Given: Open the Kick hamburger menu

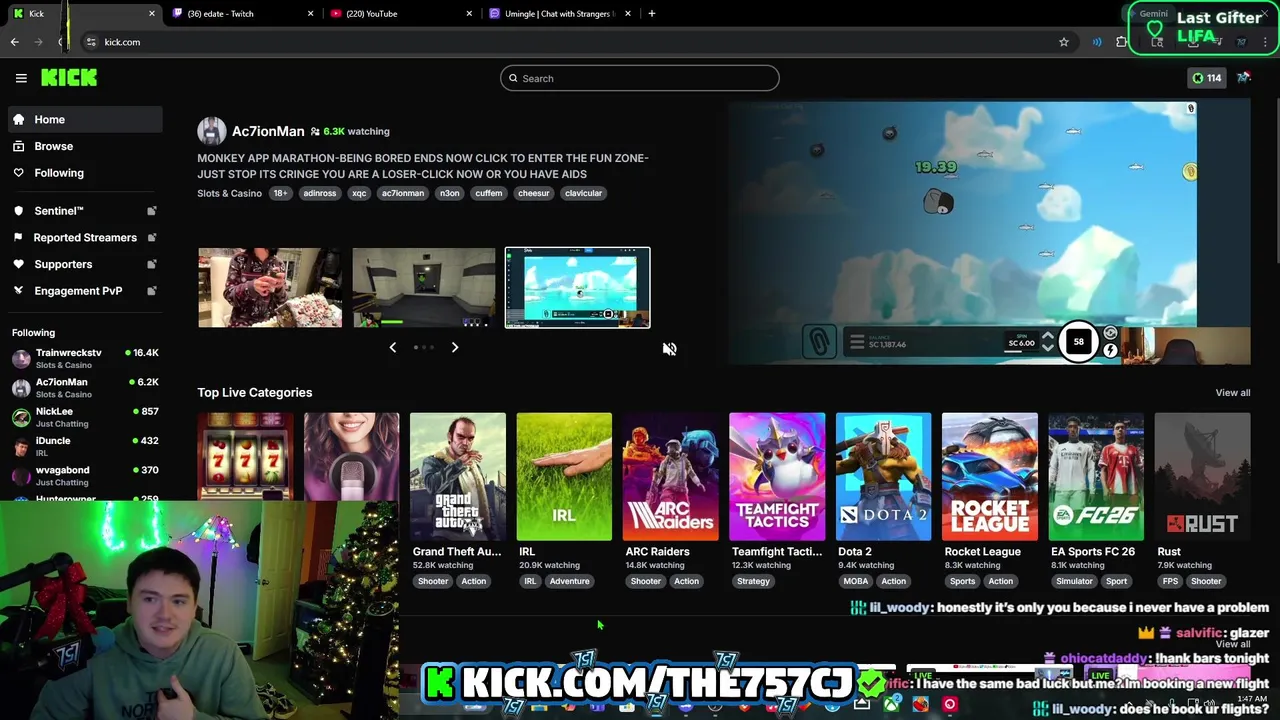Looking at the screenshot, I should tap(21, 78).
